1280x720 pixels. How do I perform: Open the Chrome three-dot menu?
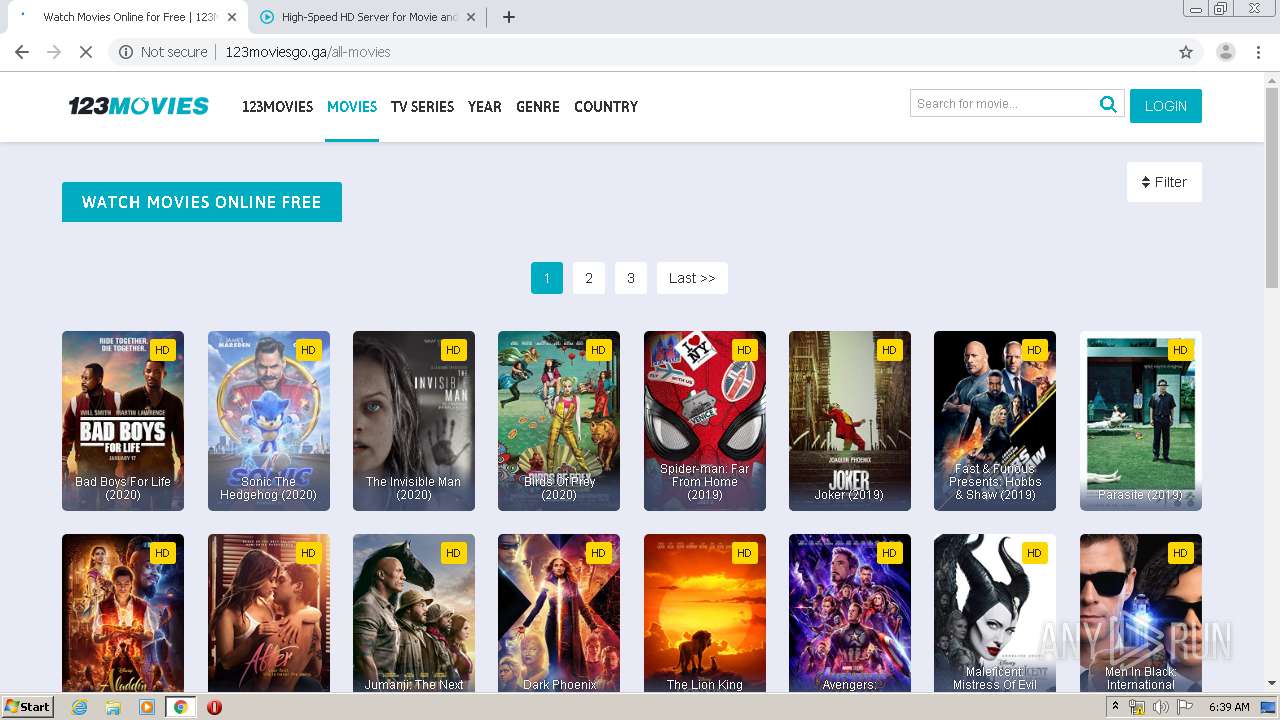click(x=1258, y=52)
